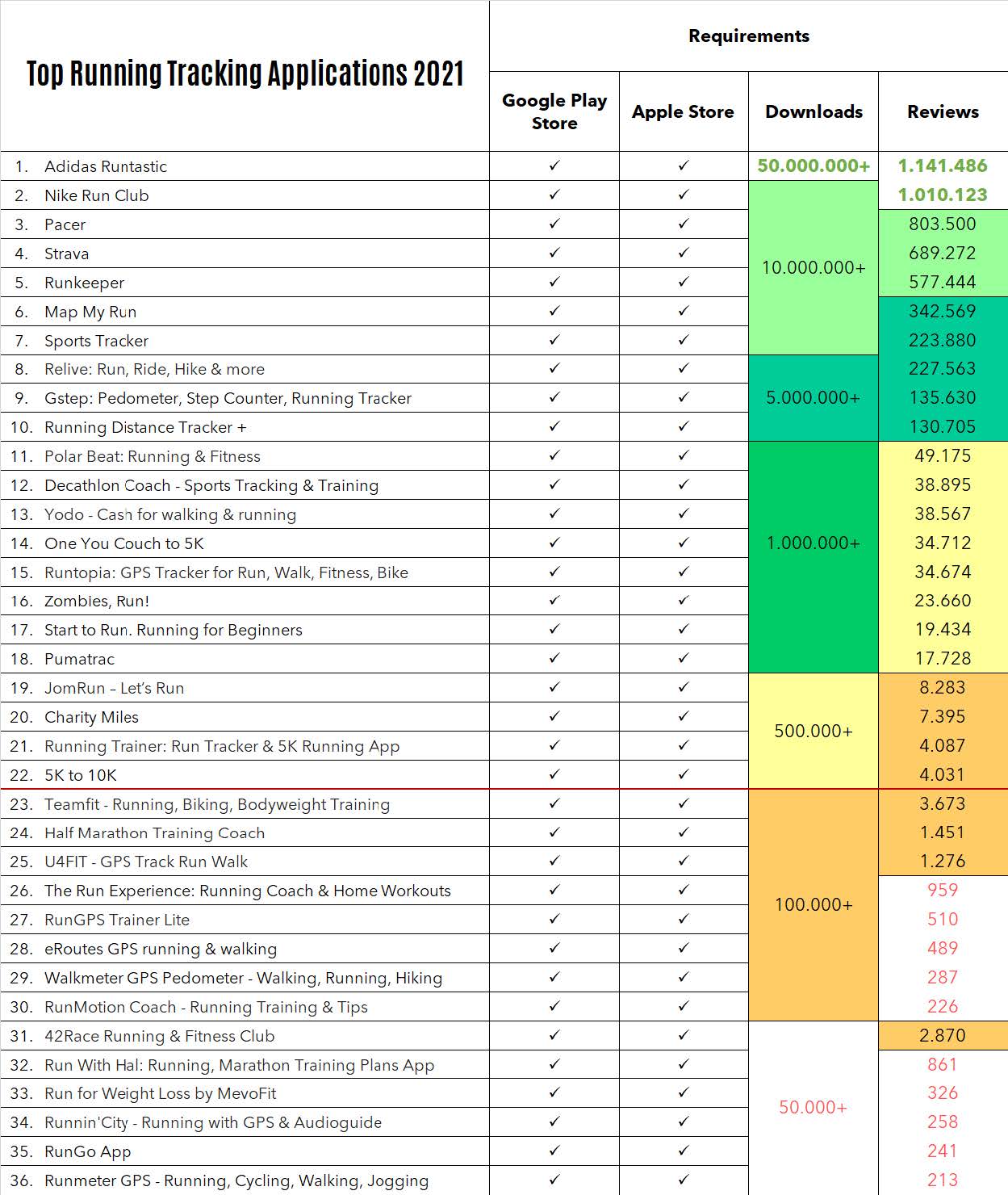Click the yellow 500.000+ downloads cell
Screen dimensions: 1008x1195
pos(814,731)
